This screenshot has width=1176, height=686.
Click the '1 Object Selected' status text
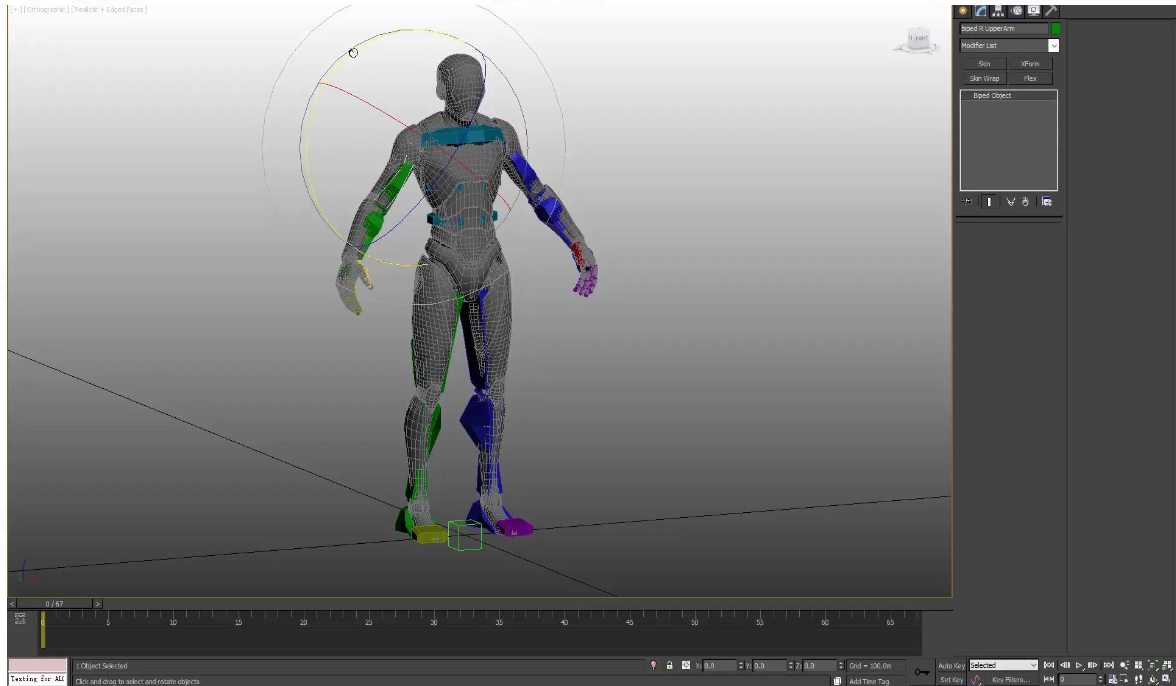point(101,666)
